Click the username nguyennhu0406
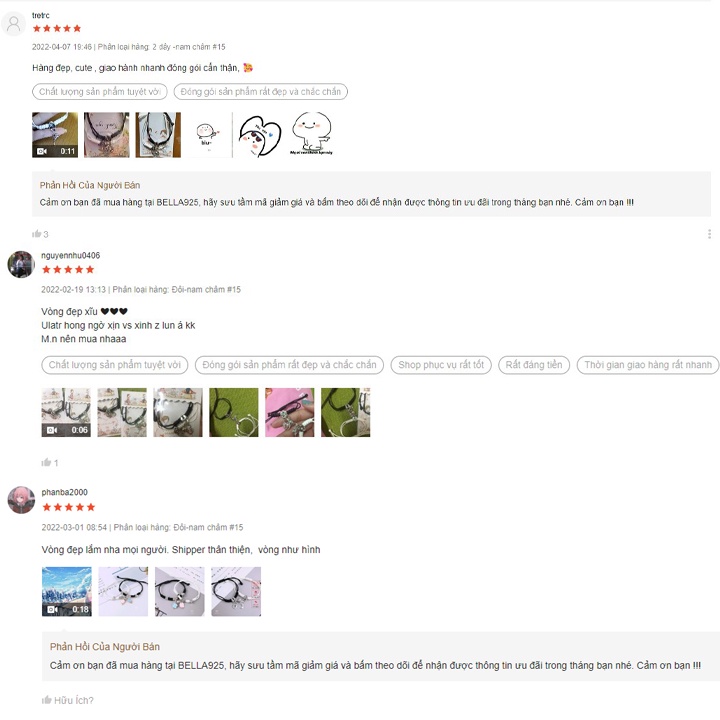This screenshot has height=720, width=720. click(x=70, y=255)
